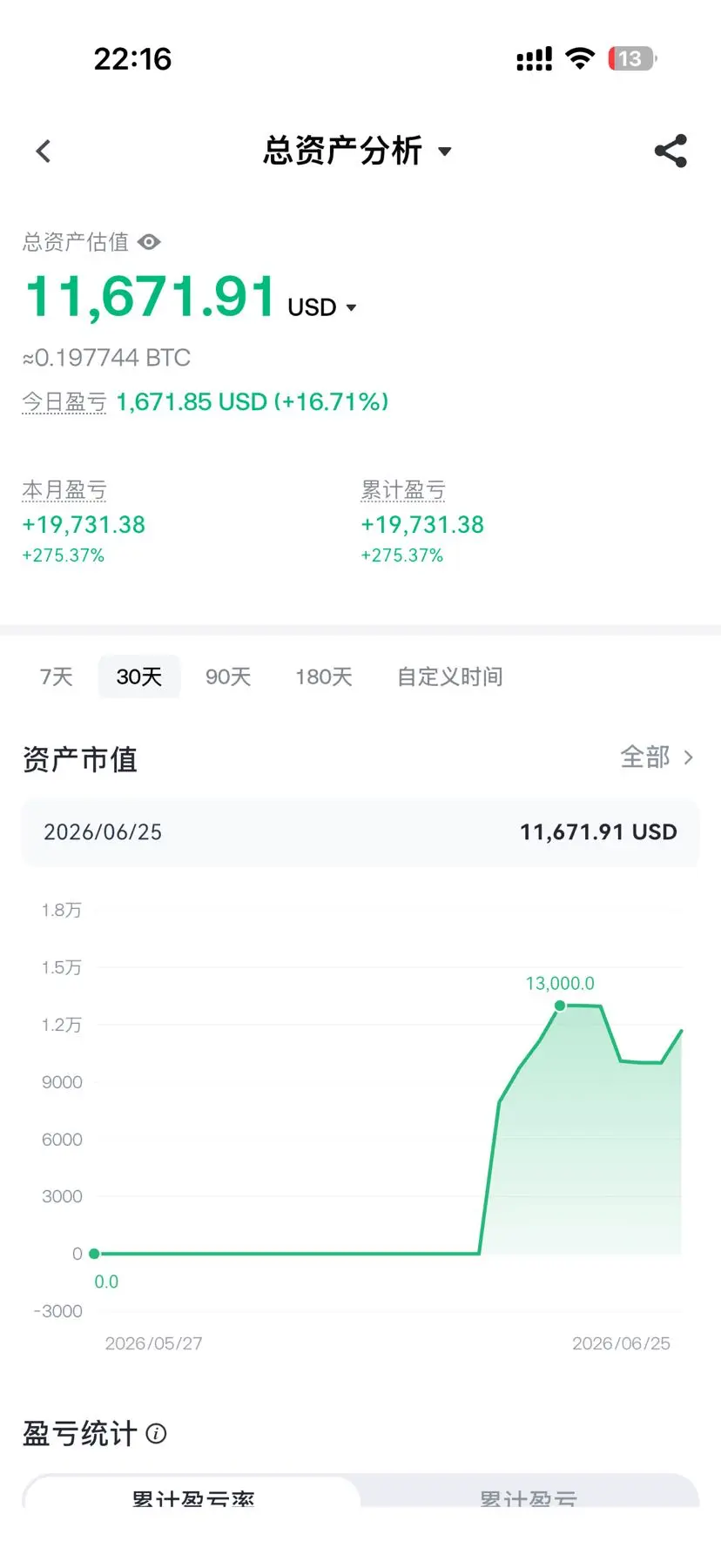Open the share icon
This screenshot has height=1568, width=721.
670,151
